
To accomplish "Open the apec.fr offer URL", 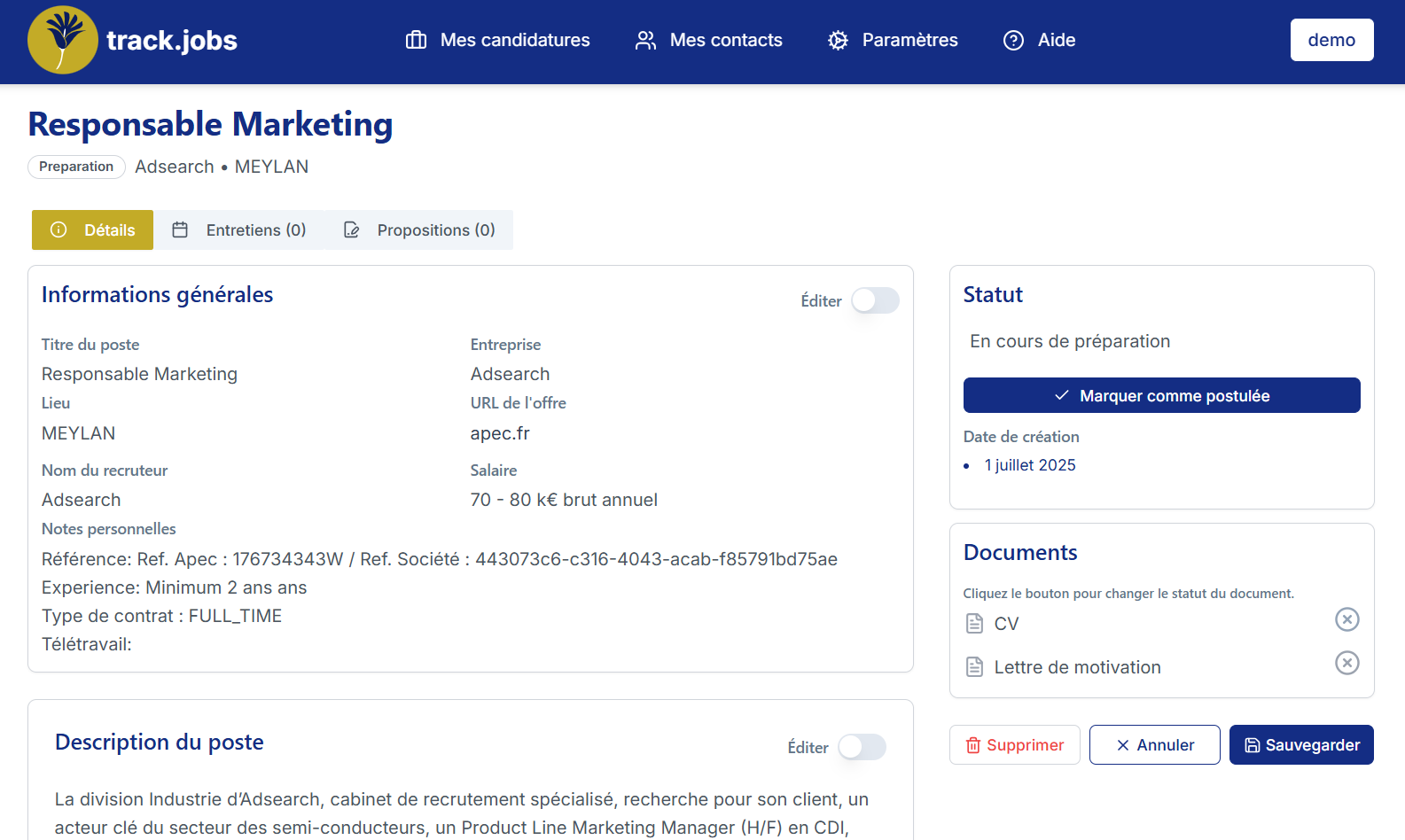I will (x=500, y=433).
